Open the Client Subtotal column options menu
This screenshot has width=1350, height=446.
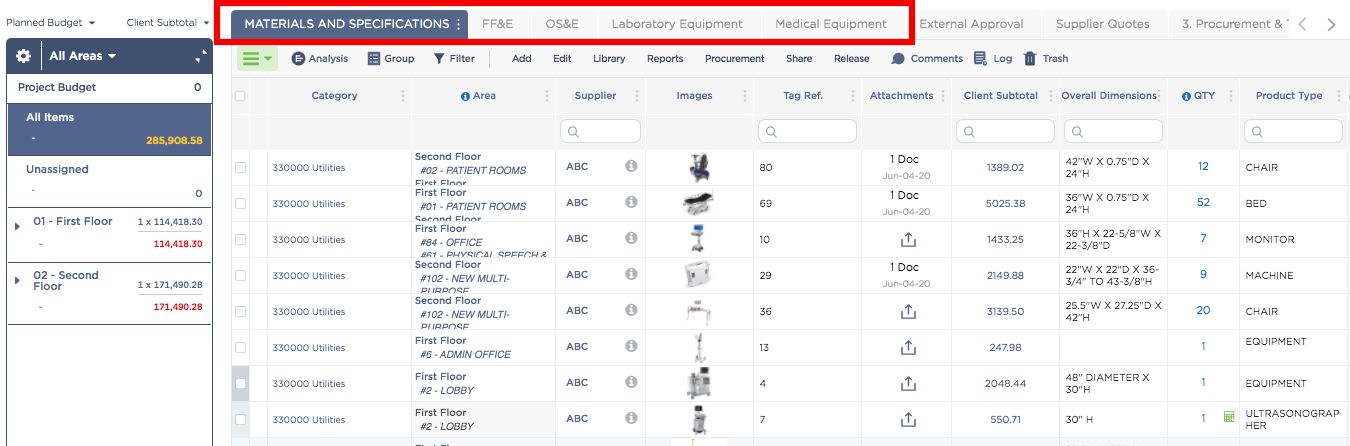point(1051,96)
